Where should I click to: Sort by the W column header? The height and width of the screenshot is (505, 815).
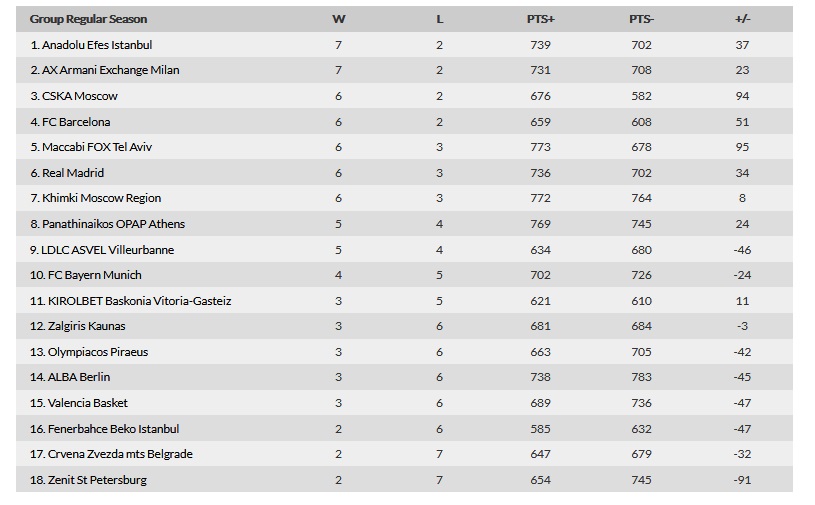tap(338, 19)
